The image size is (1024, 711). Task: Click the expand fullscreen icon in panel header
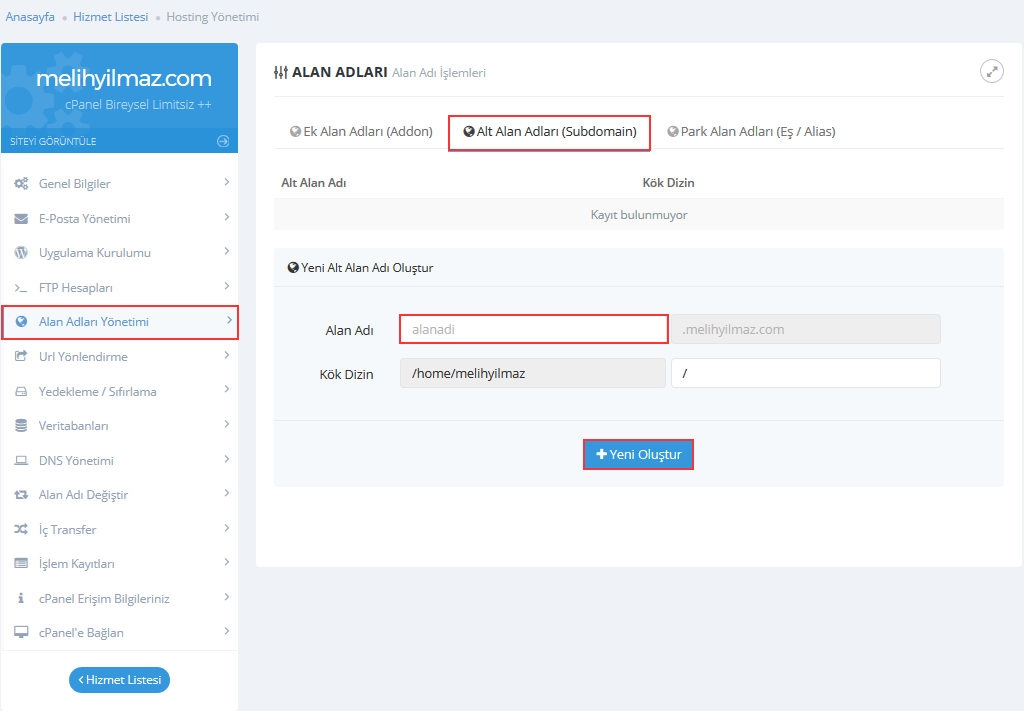click(991, 71)
